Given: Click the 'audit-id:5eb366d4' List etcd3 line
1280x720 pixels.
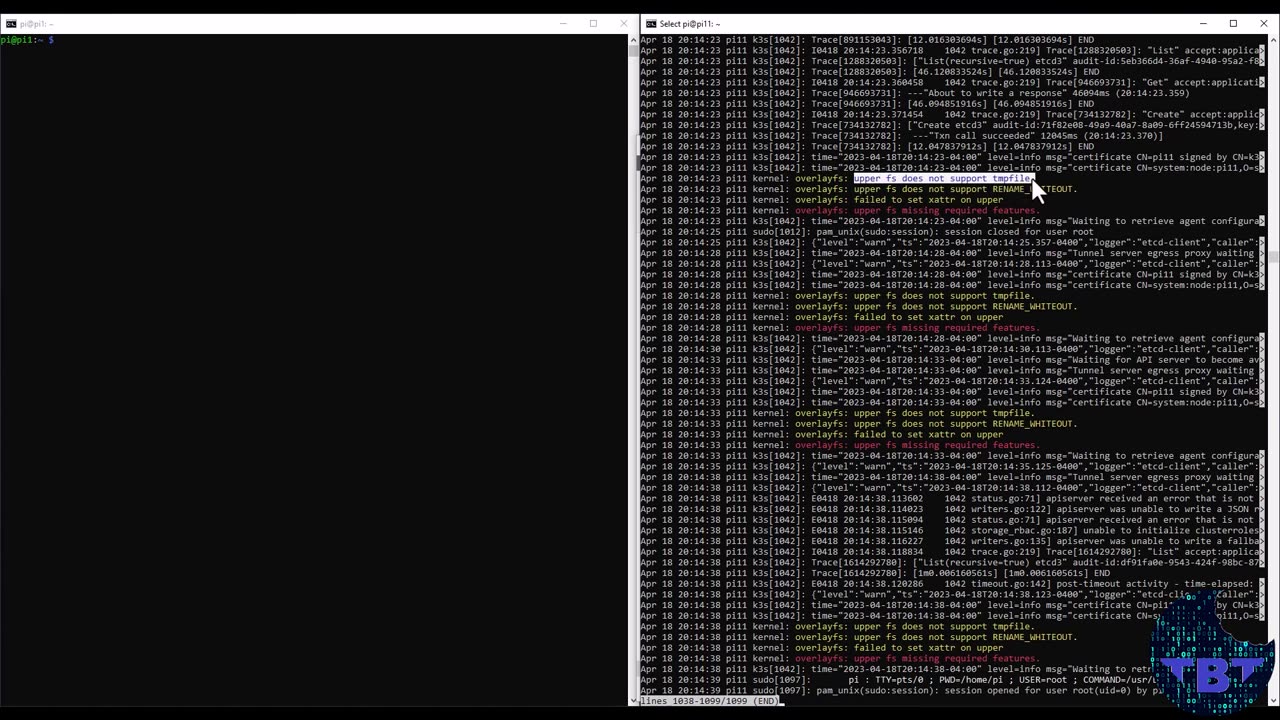Looking at the screenshot, I should [952, 61].
